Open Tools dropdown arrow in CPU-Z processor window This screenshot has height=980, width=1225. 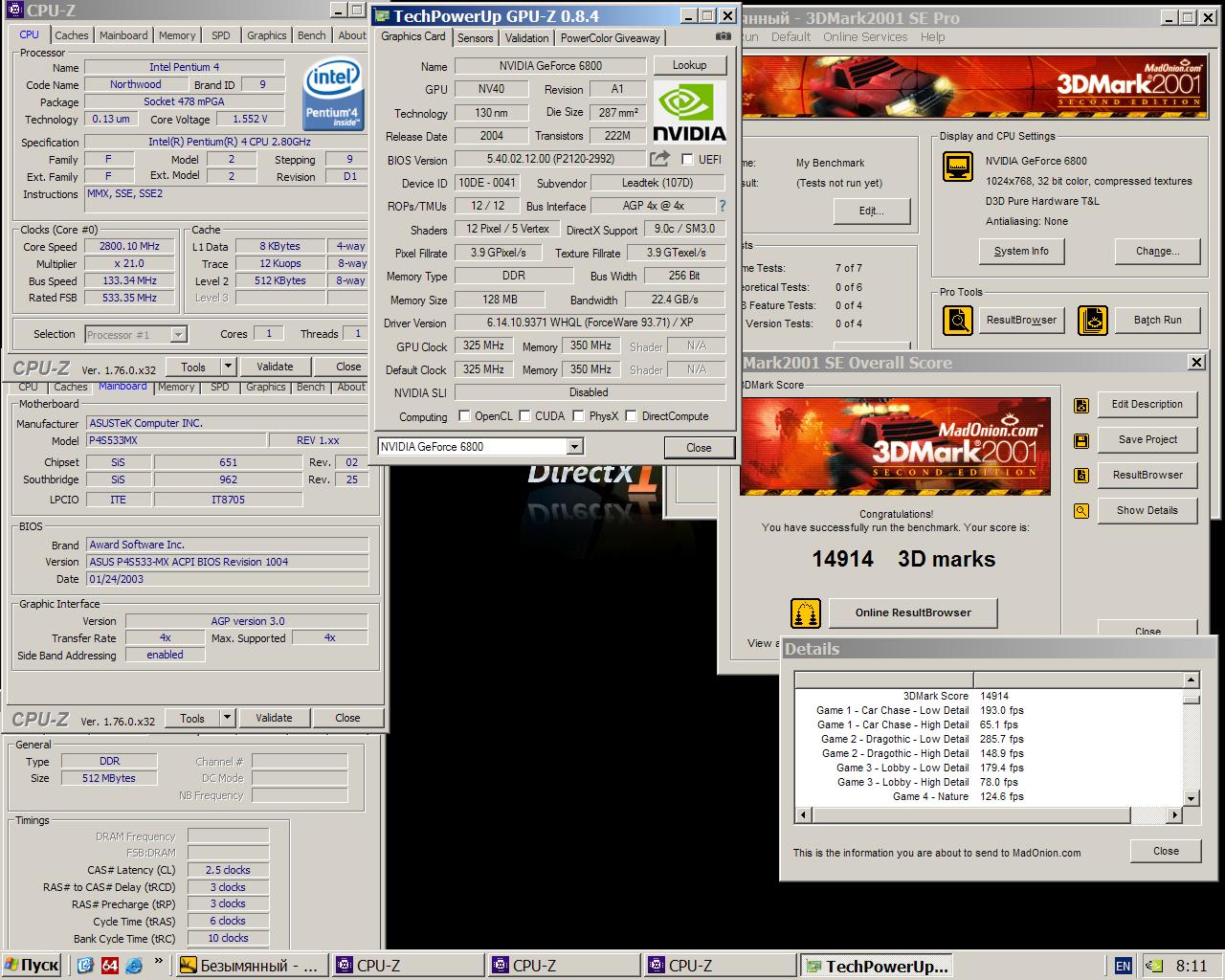(228, 367)
